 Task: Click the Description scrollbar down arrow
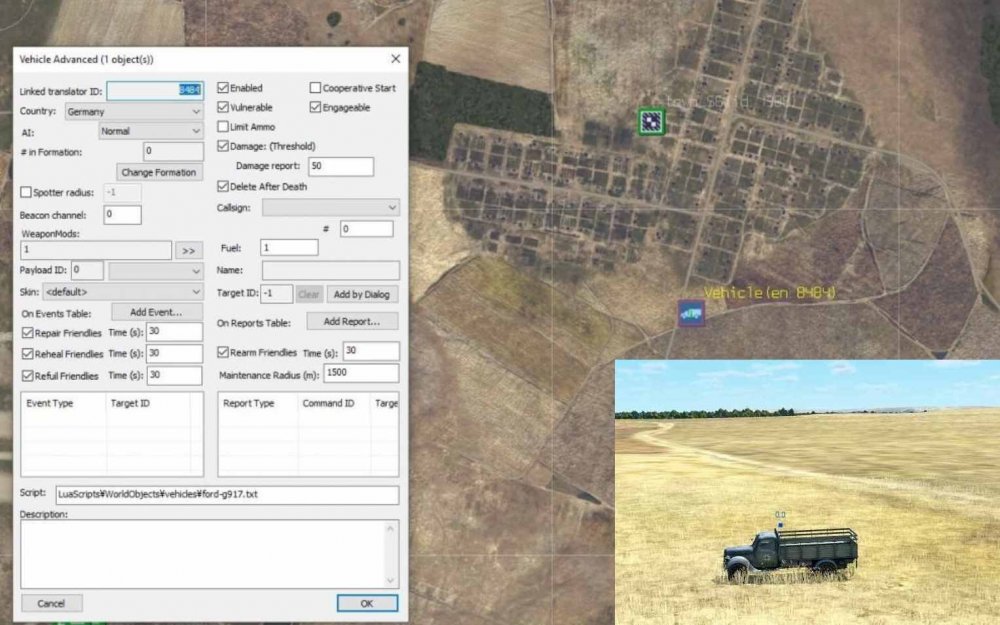390,580
